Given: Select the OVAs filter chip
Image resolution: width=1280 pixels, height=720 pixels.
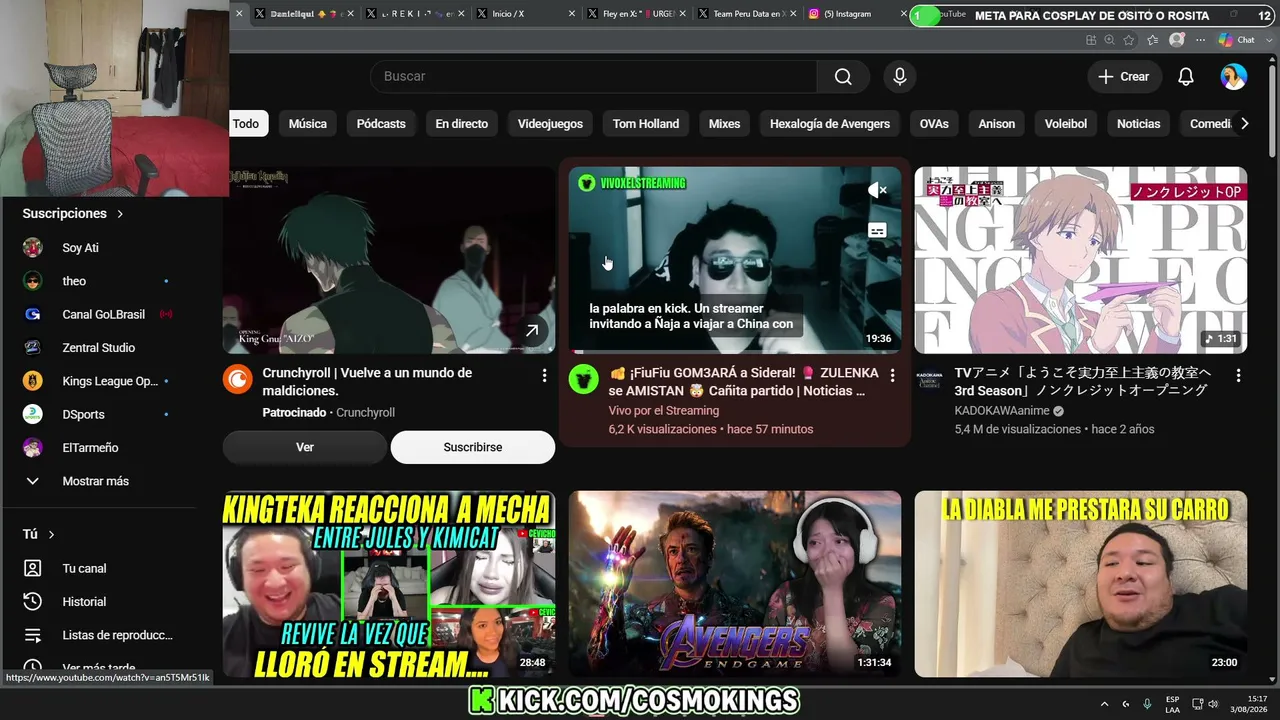Looking at the screenshot, I should [x=934, y=124].
